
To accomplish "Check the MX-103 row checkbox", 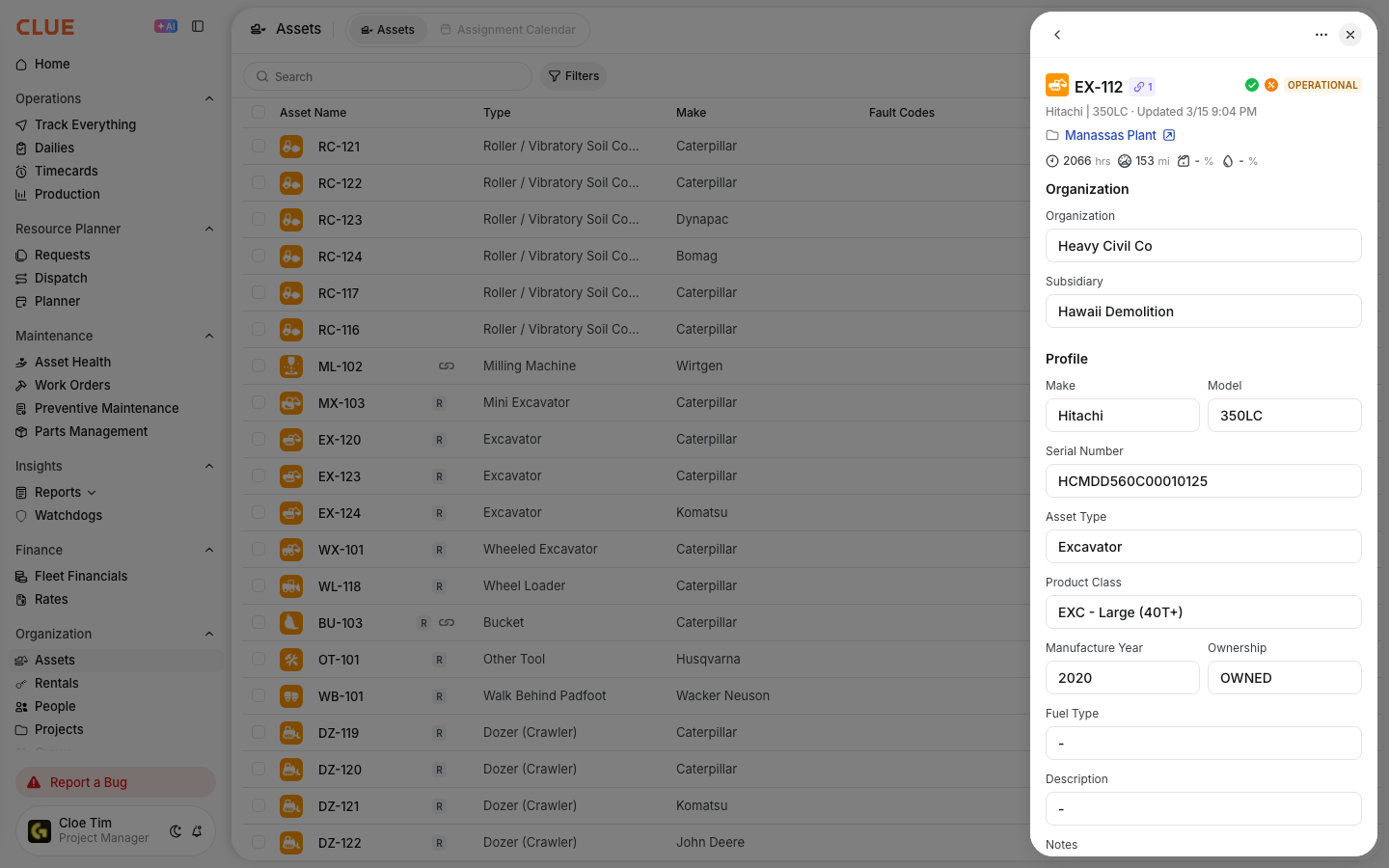I will (259, 402).
